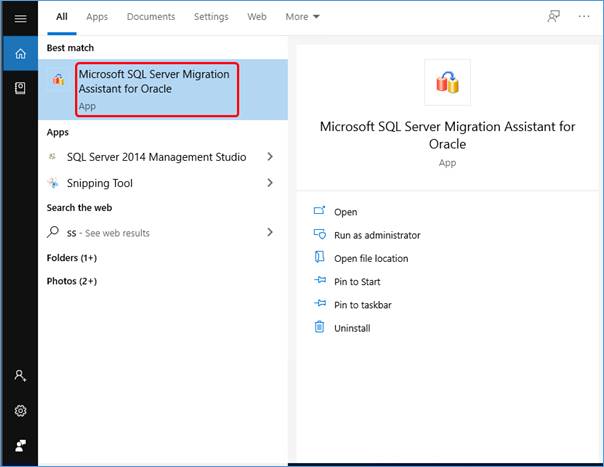Click the user account icon in sidebar
The width and height of the screenshot is (604, 467).
coord(20,375)
